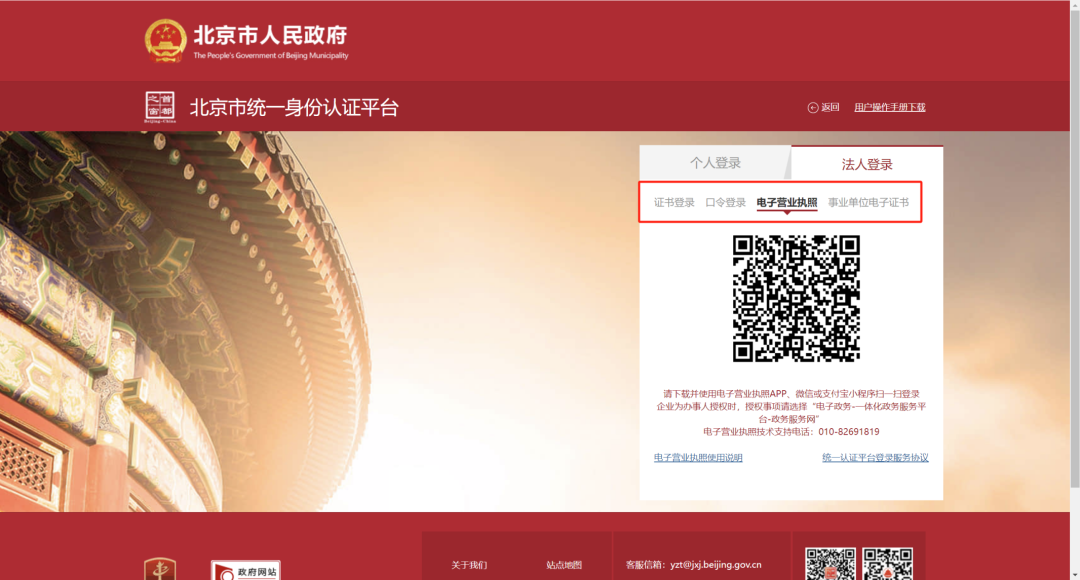
Task: Click the 北京市人民政府 title text
Action: pos(270,34)
